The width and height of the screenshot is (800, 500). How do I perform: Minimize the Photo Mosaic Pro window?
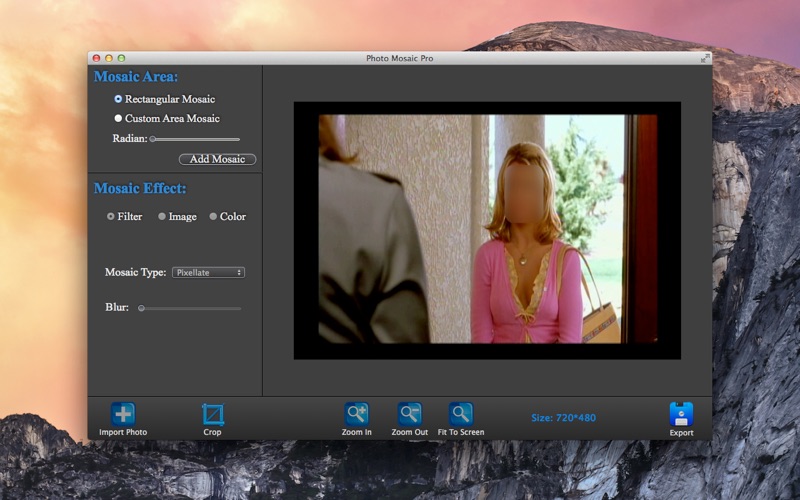pyautogui.click(x=109, y=58)
